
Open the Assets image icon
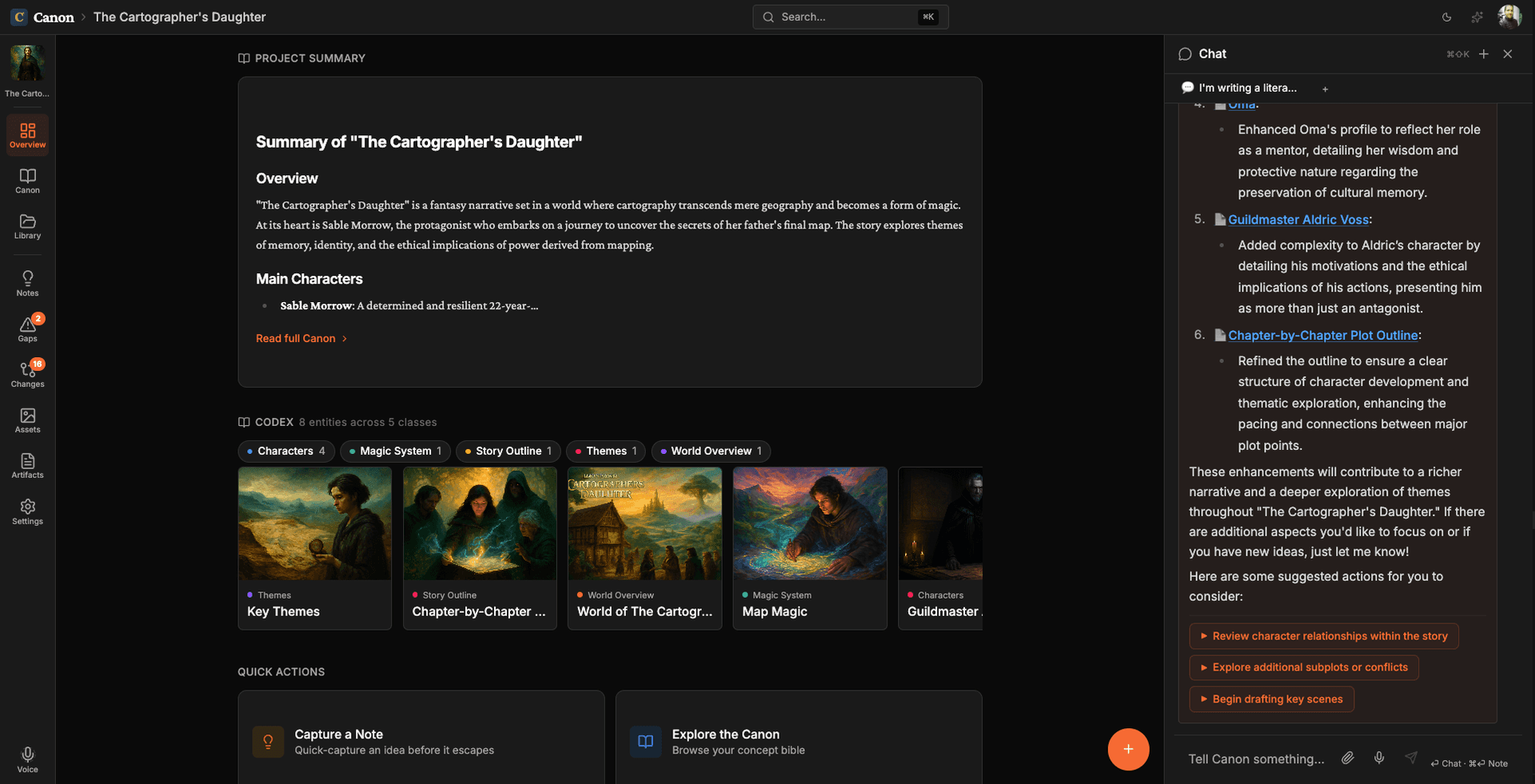27,420
